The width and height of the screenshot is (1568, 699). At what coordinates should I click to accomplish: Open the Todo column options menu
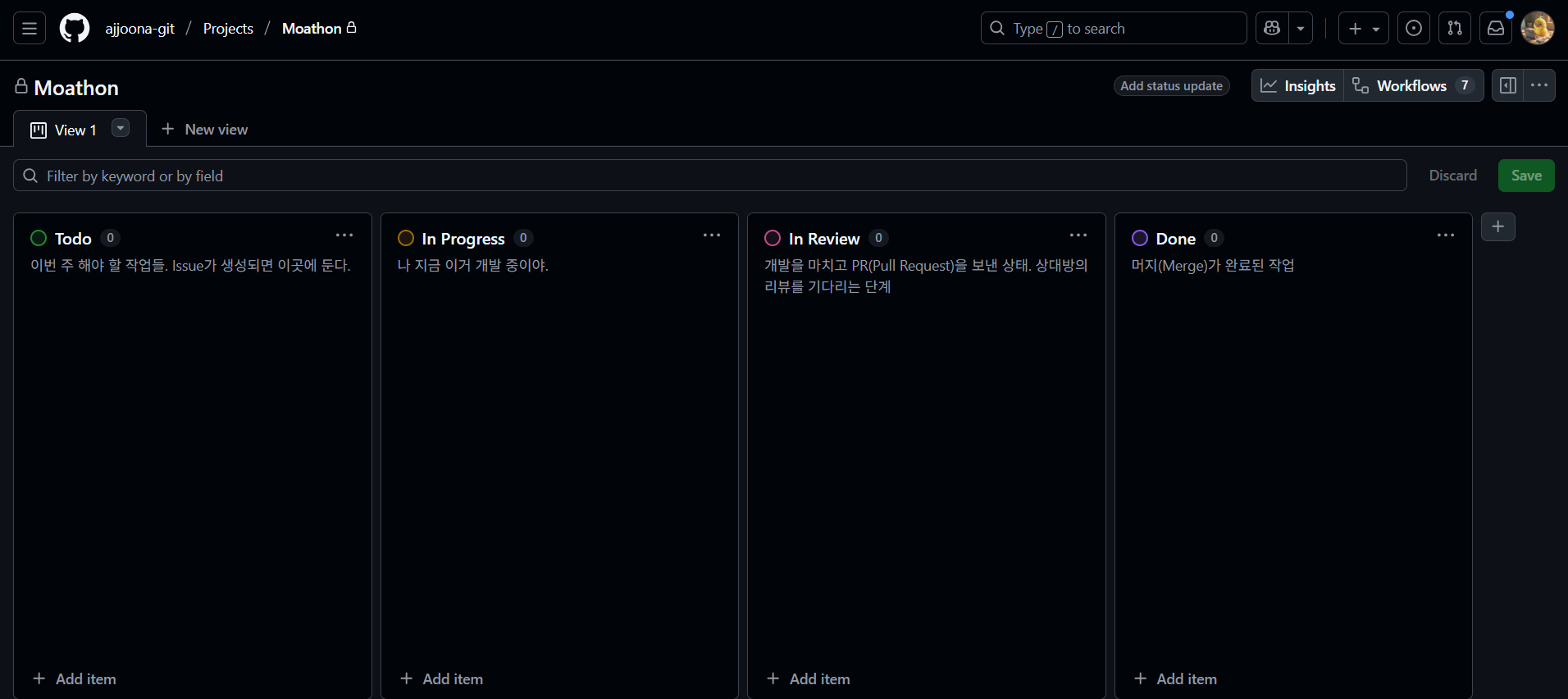(344, 236)
